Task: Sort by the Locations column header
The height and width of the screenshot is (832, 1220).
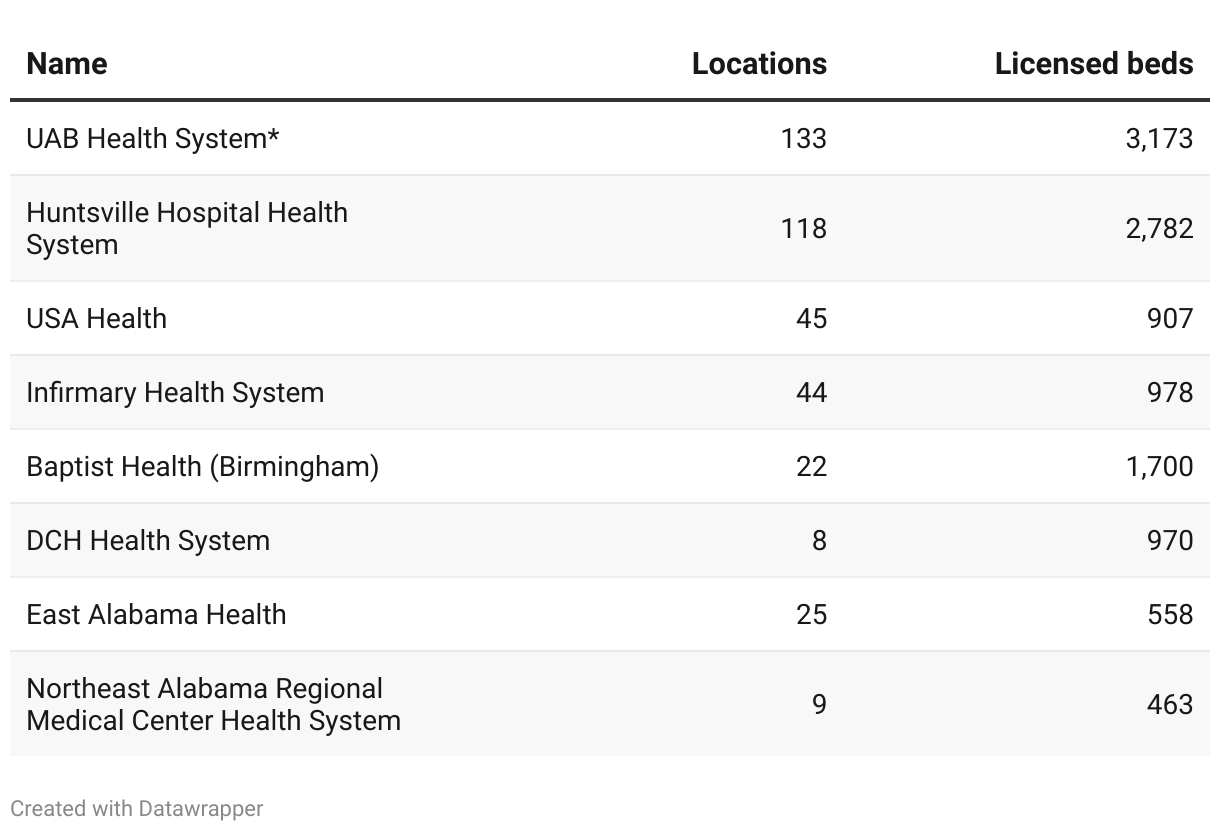Action: (x=759, y=64)
